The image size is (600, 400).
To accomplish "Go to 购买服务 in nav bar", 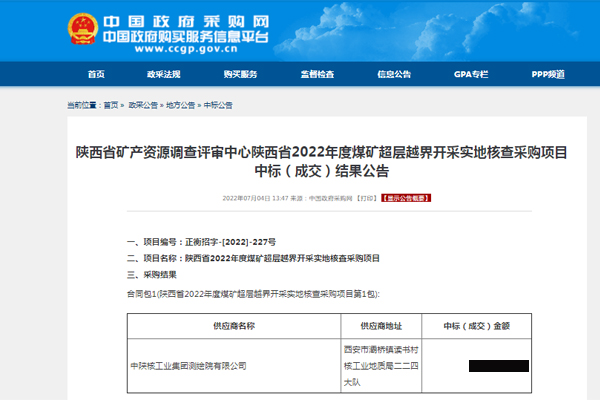I will (x=240, y=75).
